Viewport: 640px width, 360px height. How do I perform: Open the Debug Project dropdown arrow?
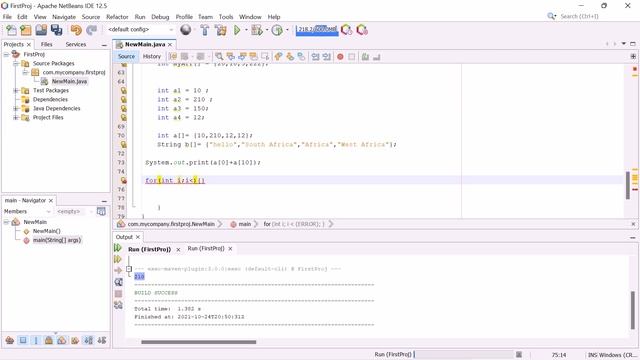click(267, 30)
